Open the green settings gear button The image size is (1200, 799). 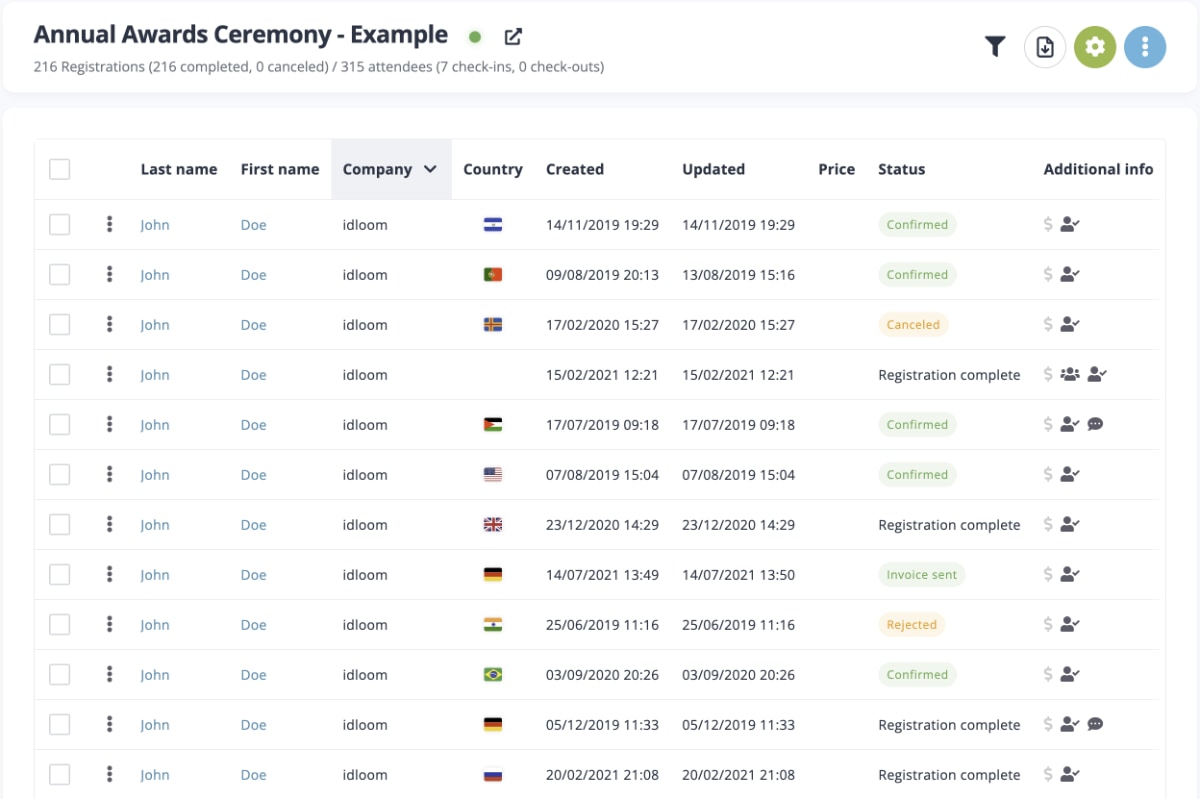tap(1095, 47)
